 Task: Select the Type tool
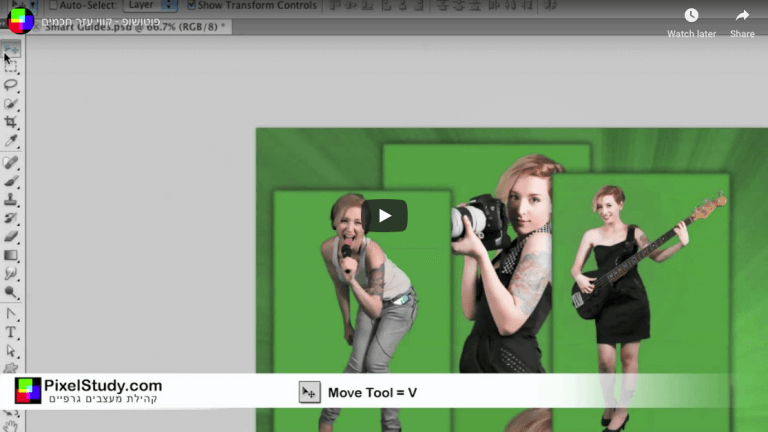(11, 333)
